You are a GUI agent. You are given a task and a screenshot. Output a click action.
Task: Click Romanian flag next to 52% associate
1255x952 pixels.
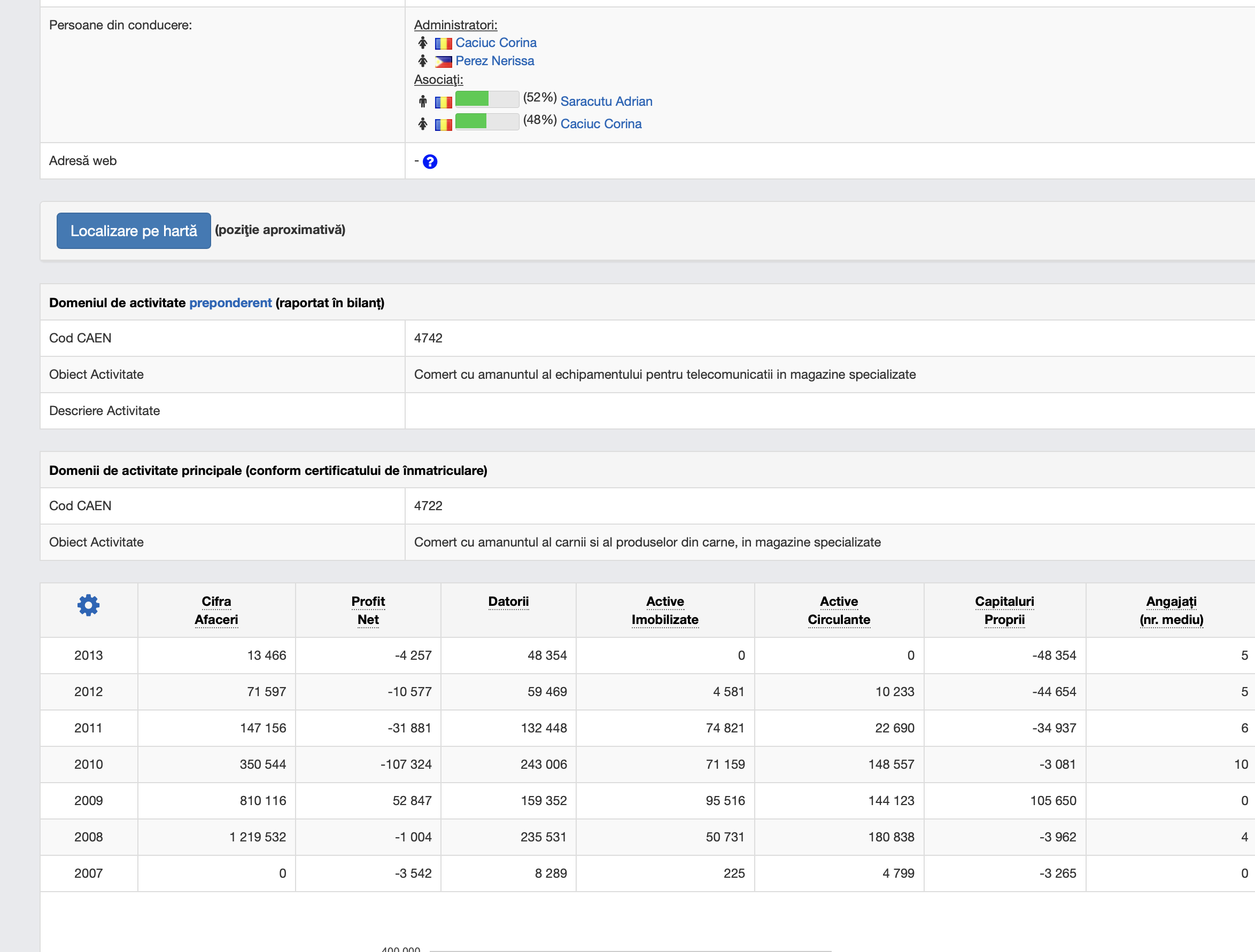click(443, 103)
